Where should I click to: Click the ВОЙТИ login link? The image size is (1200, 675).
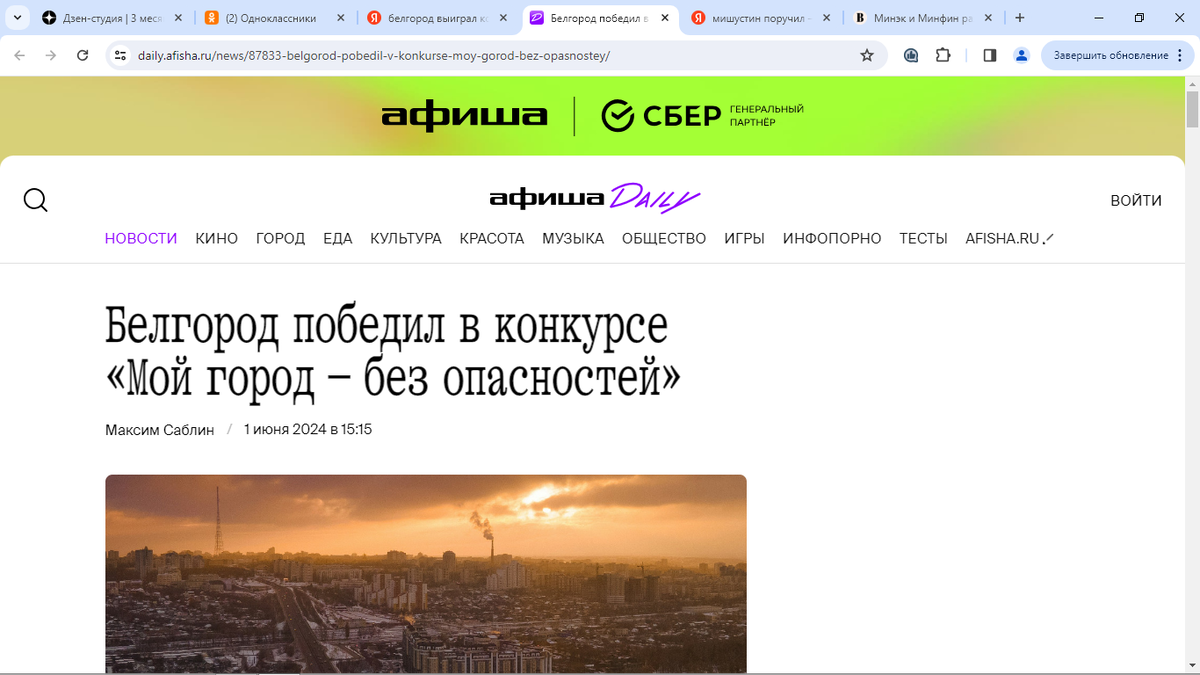coord(1136,201)
